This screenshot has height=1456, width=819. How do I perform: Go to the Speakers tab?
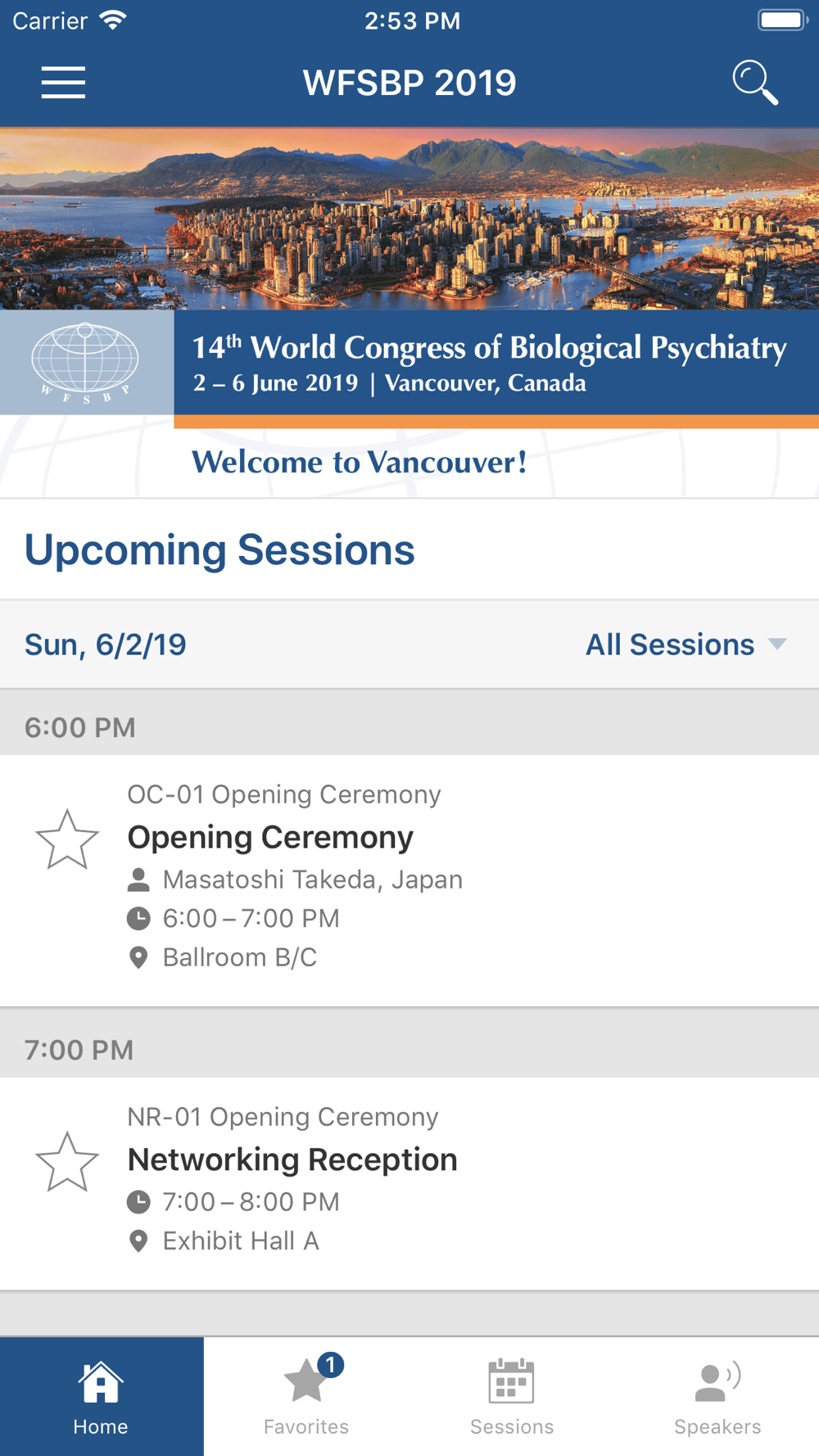pos(717,1396)
